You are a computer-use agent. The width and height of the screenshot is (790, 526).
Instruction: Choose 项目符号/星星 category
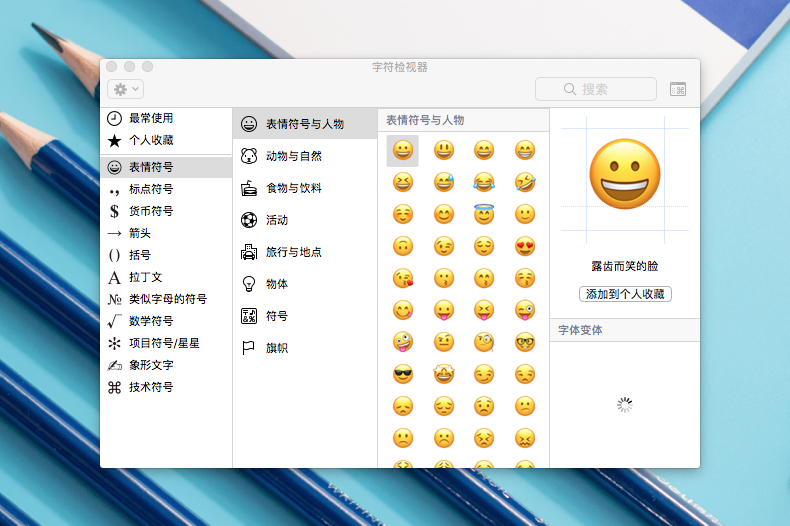coord(166,343)
